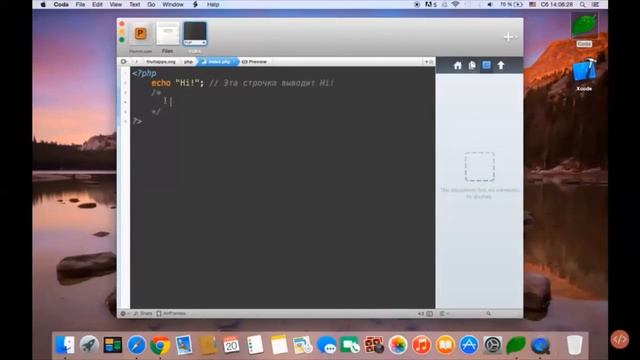
Task: Open Notification Center icon in menu bar
Action: click(596, 4)
